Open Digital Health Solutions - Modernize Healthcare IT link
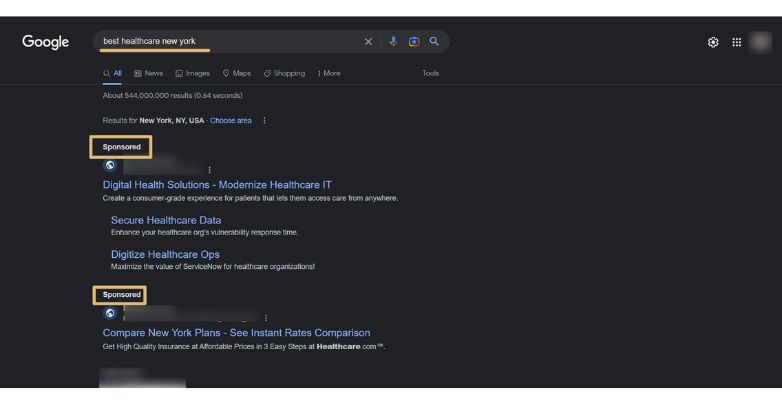The image size is (782, 410). click(x=217, y=185)
